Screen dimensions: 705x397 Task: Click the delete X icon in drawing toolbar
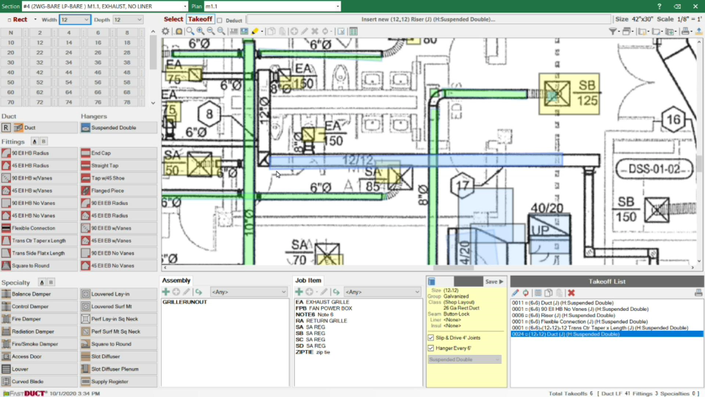point(315,31)
